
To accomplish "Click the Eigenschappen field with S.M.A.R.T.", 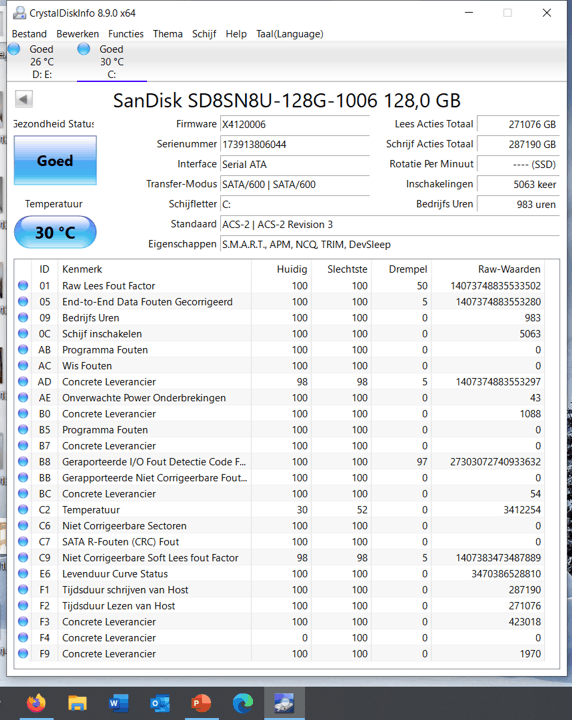I will coord(390,244).
